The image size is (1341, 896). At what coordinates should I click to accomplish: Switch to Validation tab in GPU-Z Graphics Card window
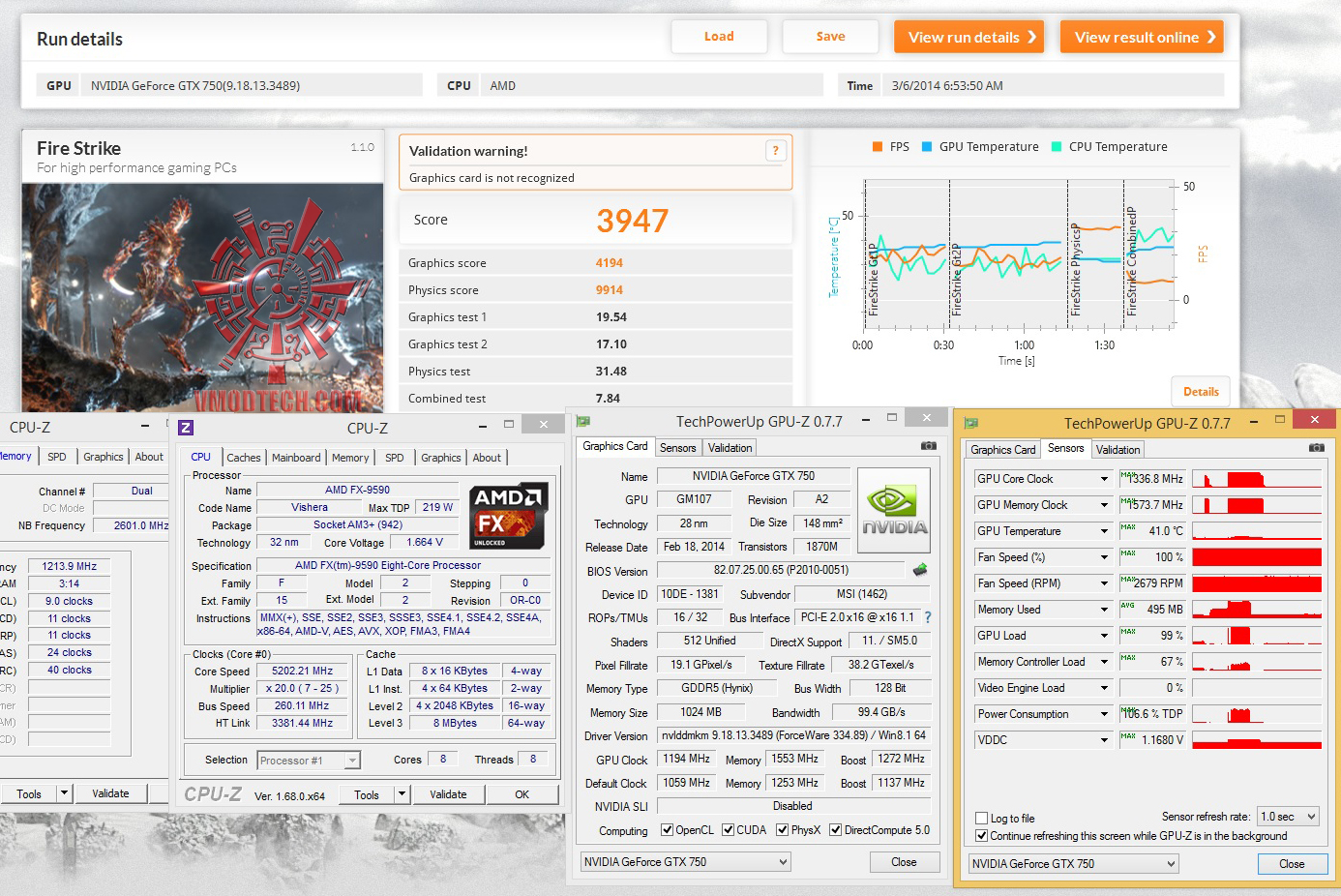click(x=730, y=448)
